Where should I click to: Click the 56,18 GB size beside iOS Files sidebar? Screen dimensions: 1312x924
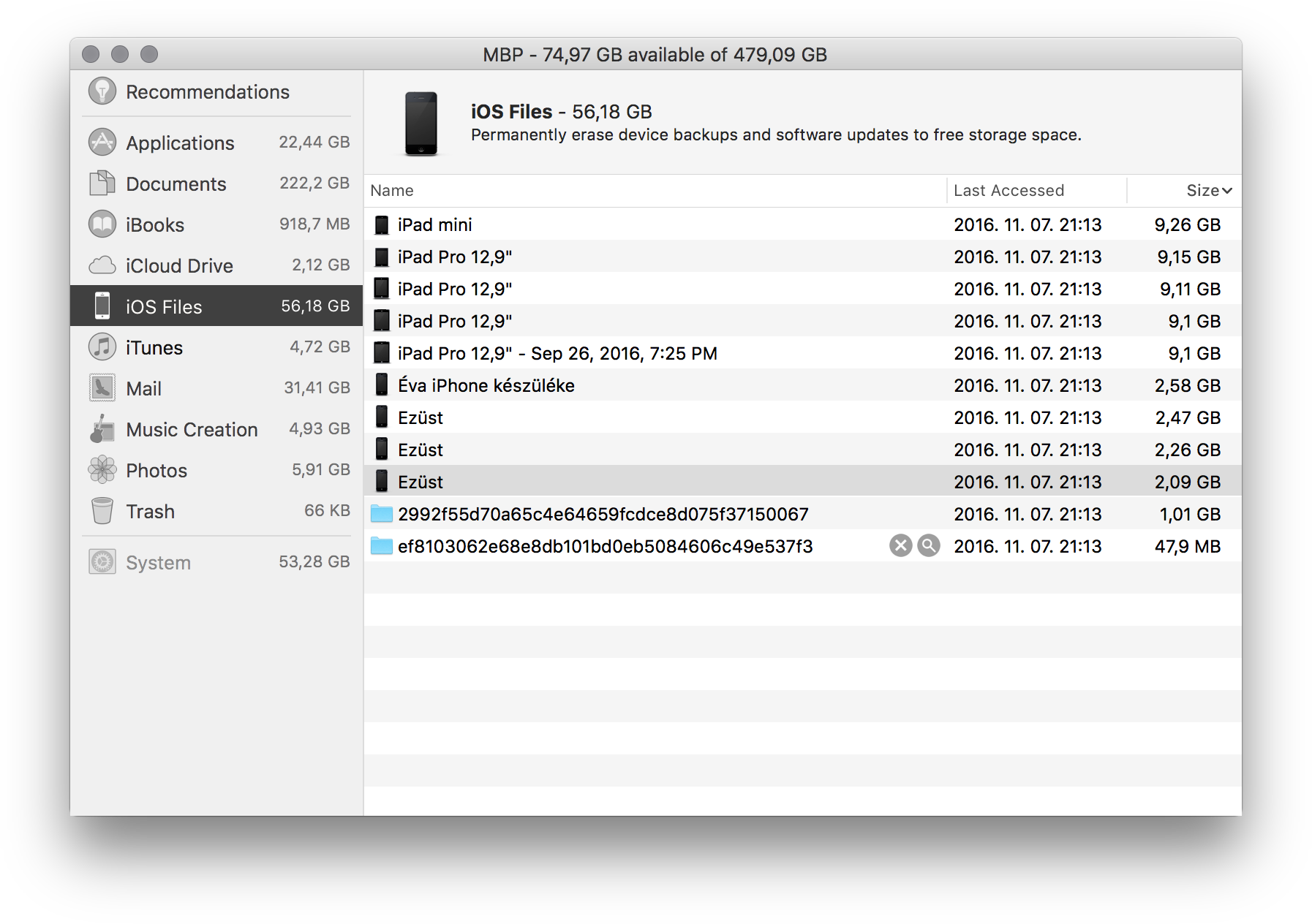tap(315, 306)
